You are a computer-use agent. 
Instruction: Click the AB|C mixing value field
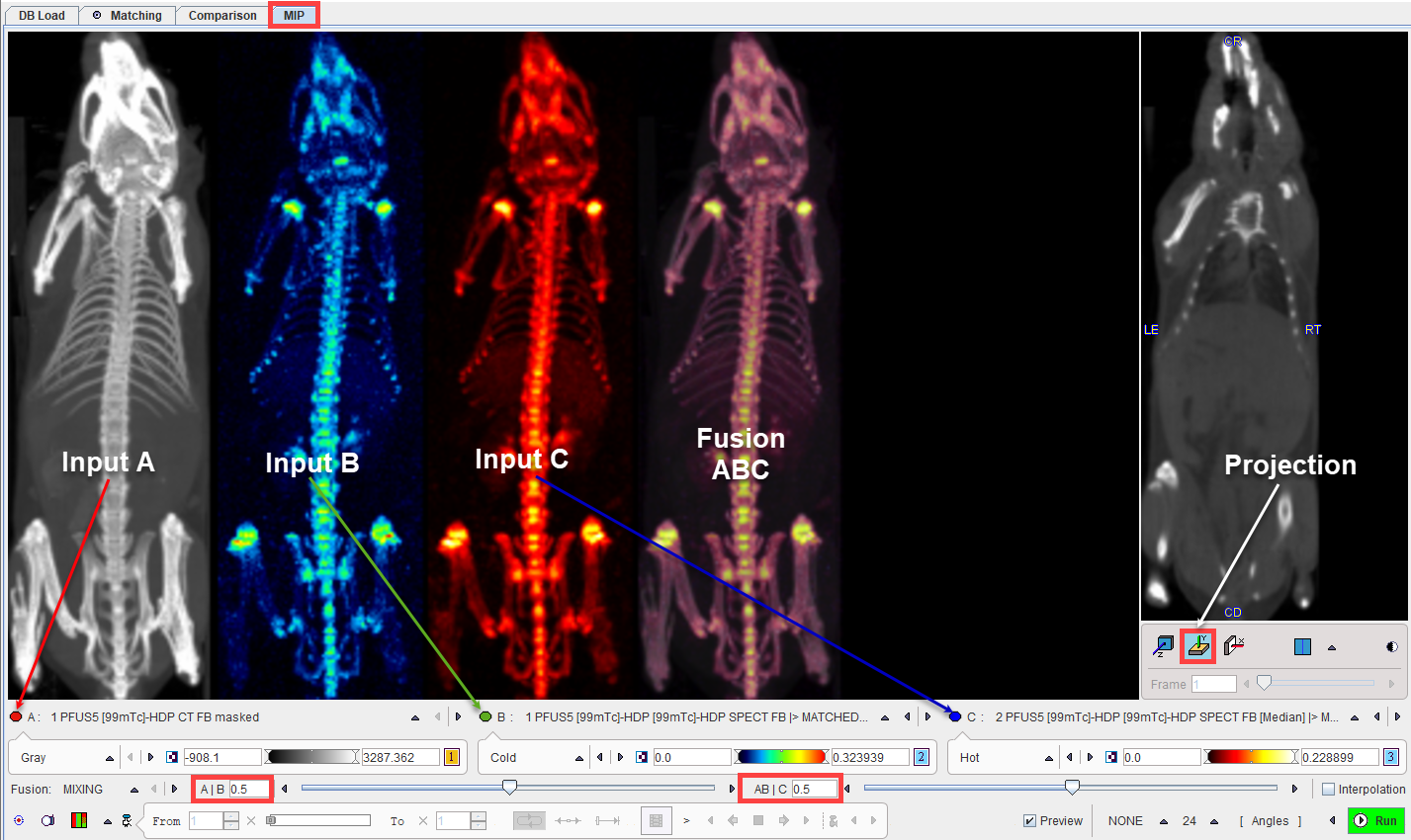(815, 789)
